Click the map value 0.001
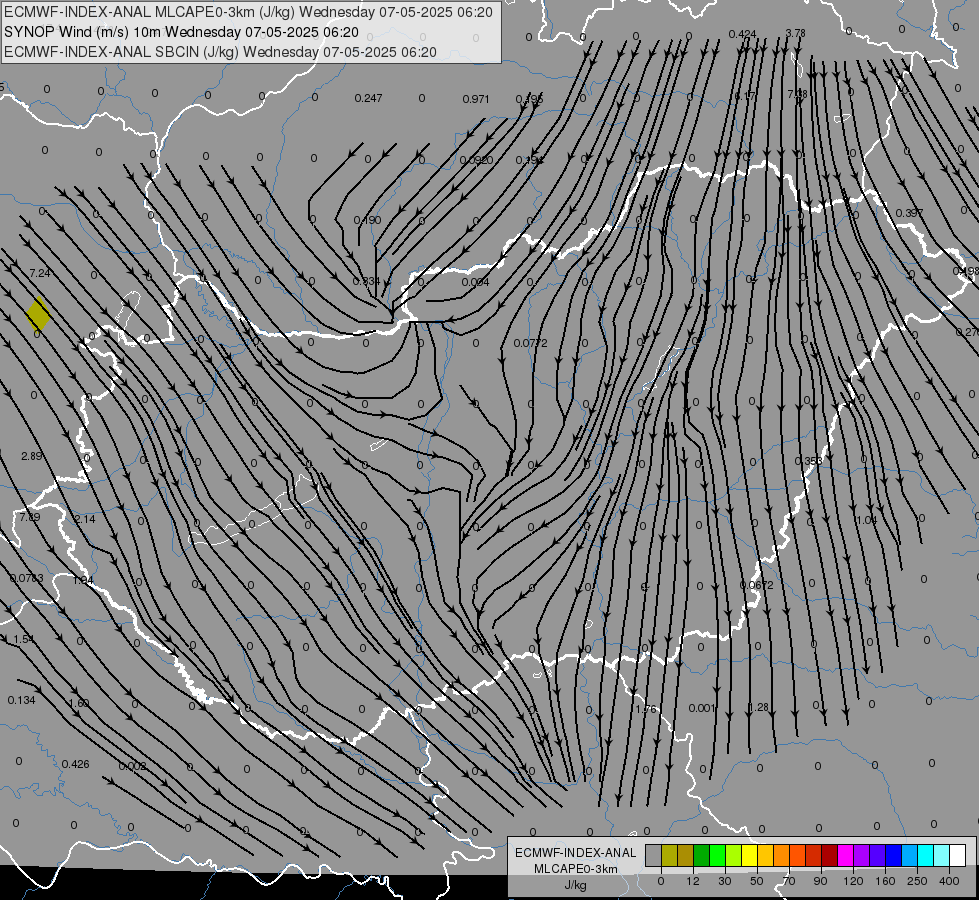This screenshot has width=979, height=900. (x=702, y=708)
